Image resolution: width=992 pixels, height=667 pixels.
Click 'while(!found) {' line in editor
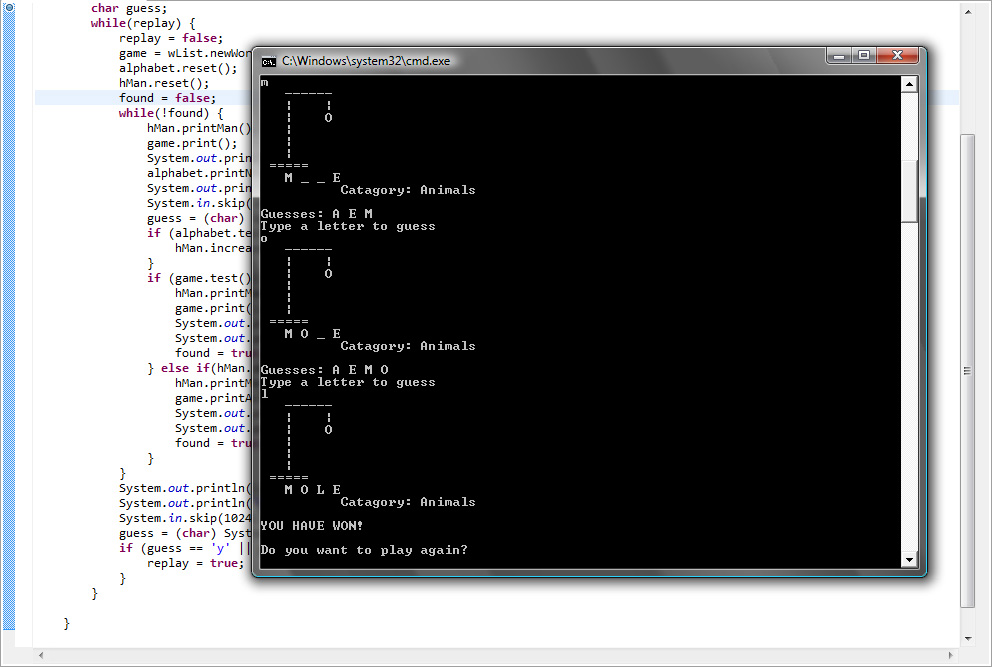pyautogui.click(x=171, y=113)
